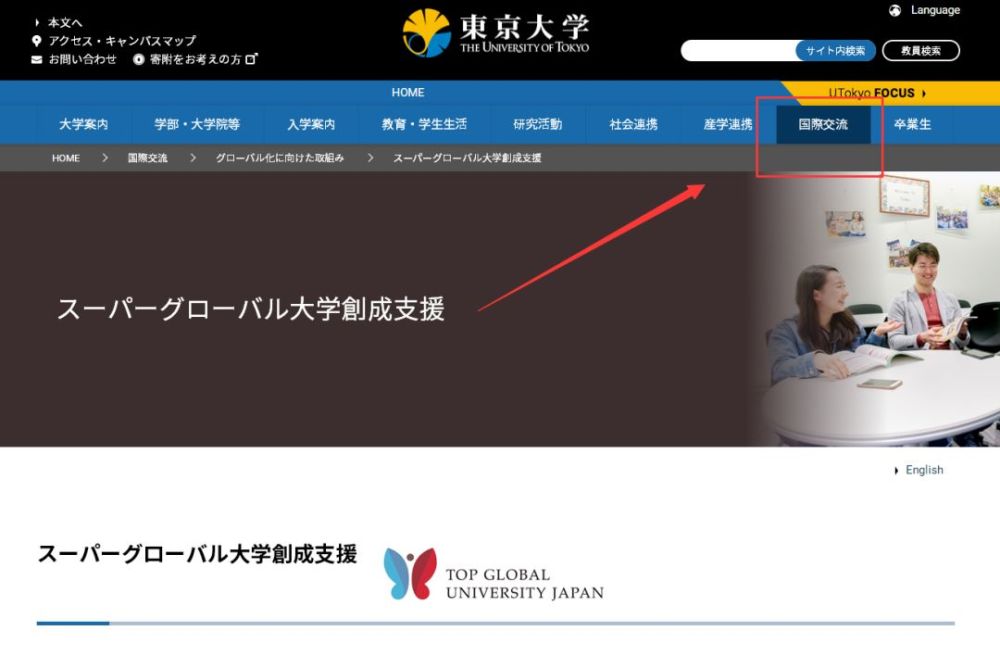This screenshot has height=656, width=1000.
Task: Click 国際交流 in the breadcrumb
Action: pos(147,158)
